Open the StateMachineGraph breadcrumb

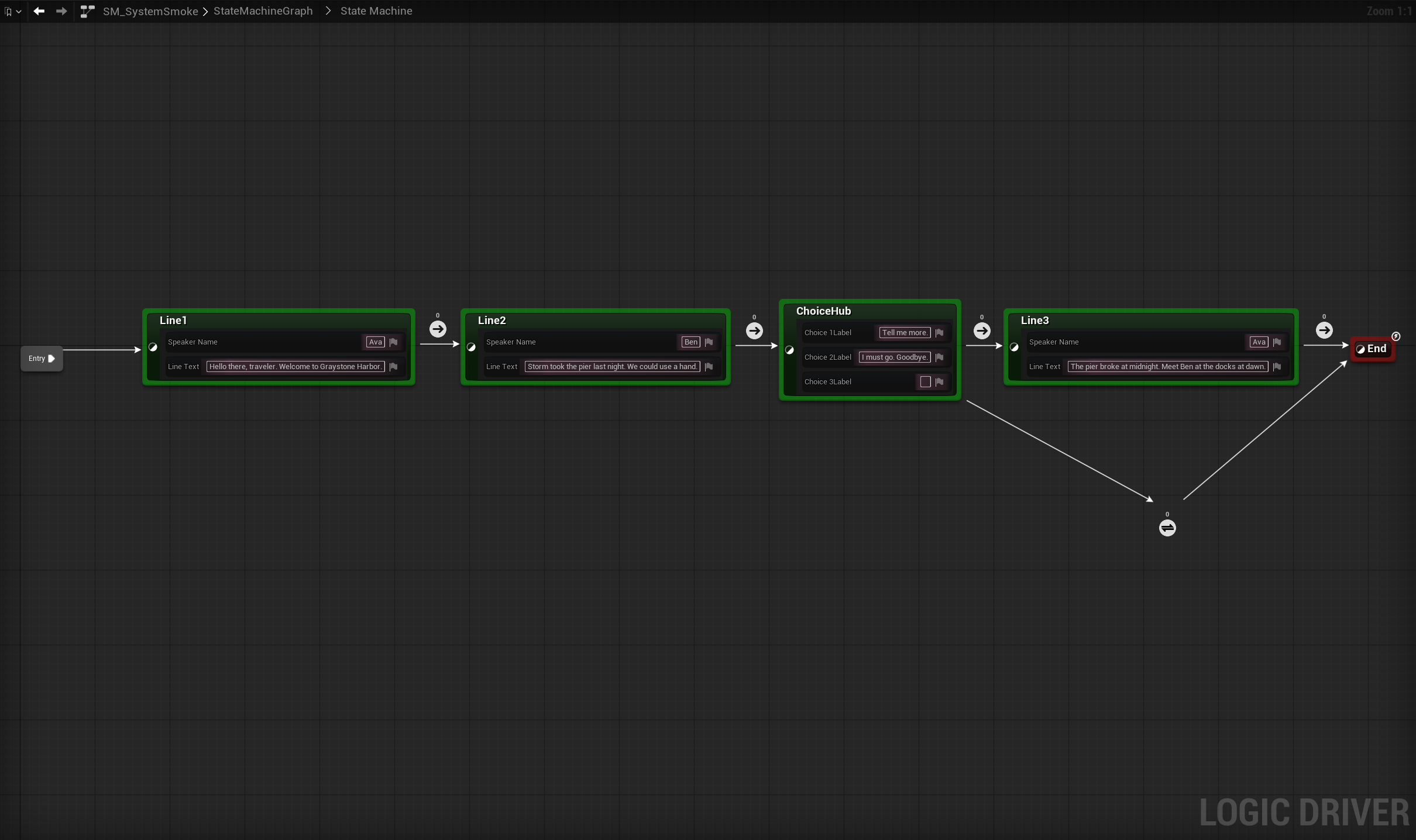coord(263,11)
